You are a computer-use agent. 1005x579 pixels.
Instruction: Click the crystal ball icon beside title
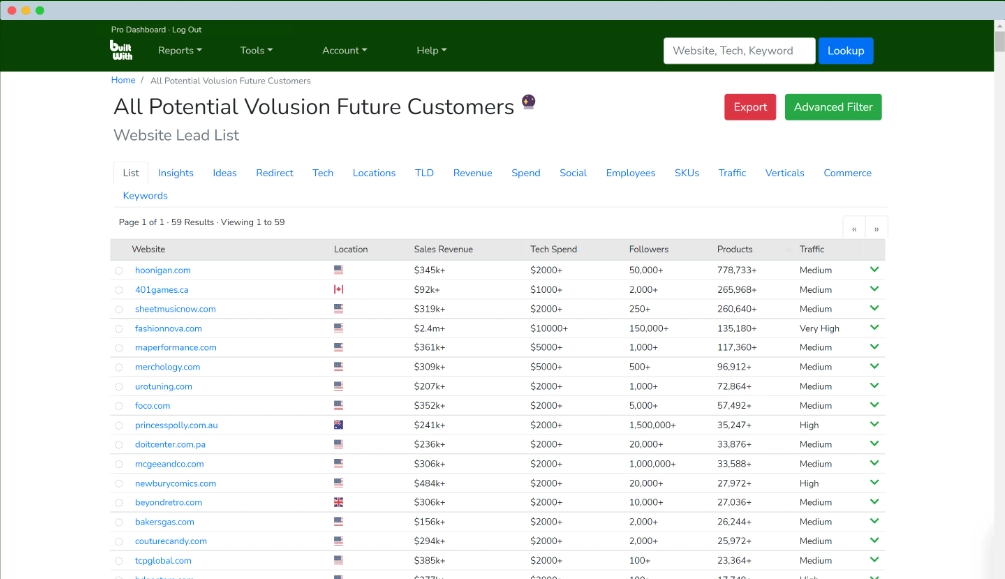pos(528,102)
